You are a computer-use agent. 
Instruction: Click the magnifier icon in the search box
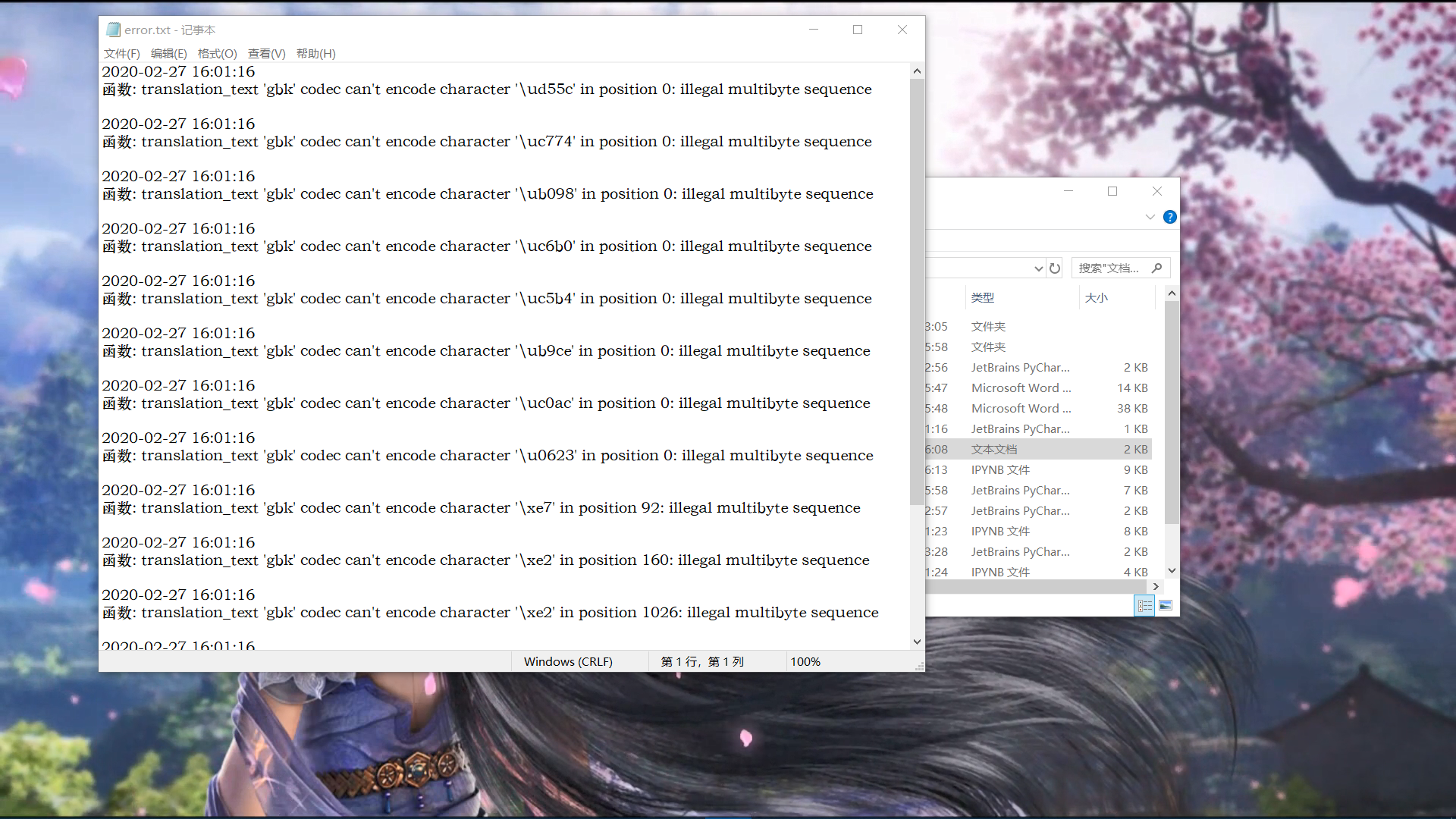coord(1156,268)
